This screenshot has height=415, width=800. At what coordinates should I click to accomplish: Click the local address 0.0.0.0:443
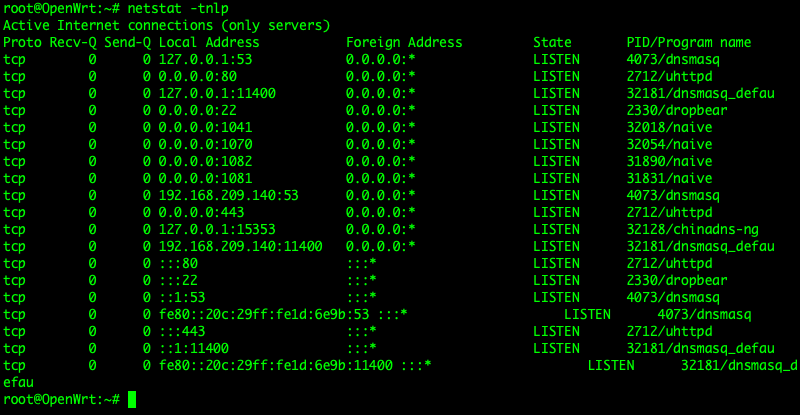click(x=201, y=212)
